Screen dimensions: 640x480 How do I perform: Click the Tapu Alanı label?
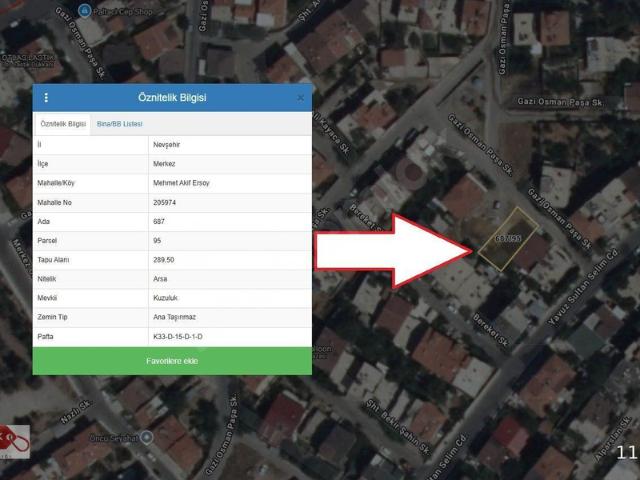point(53,260)
